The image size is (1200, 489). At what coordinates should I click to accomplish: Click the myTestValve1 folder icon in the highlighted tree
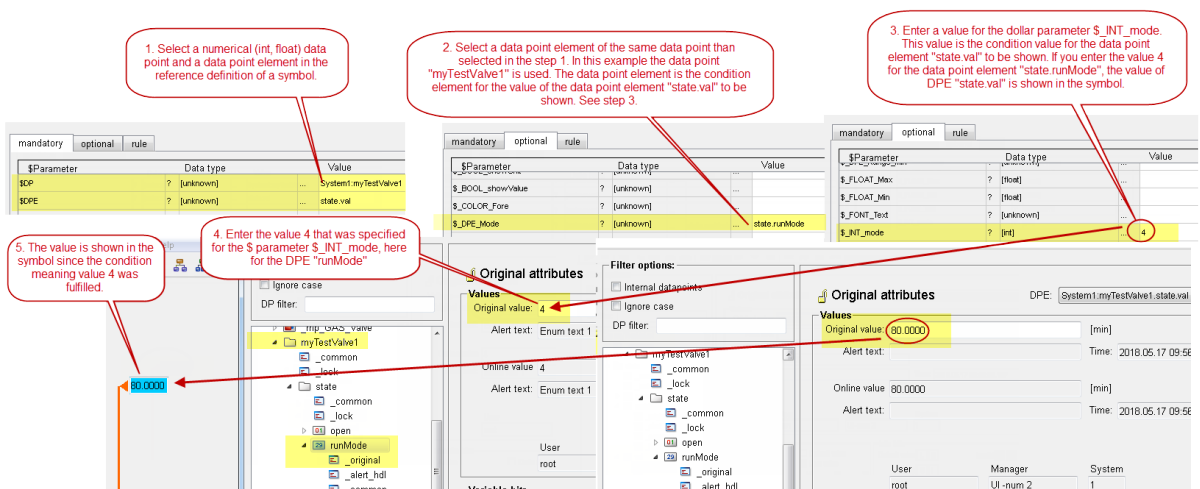(x=291, y=342)
